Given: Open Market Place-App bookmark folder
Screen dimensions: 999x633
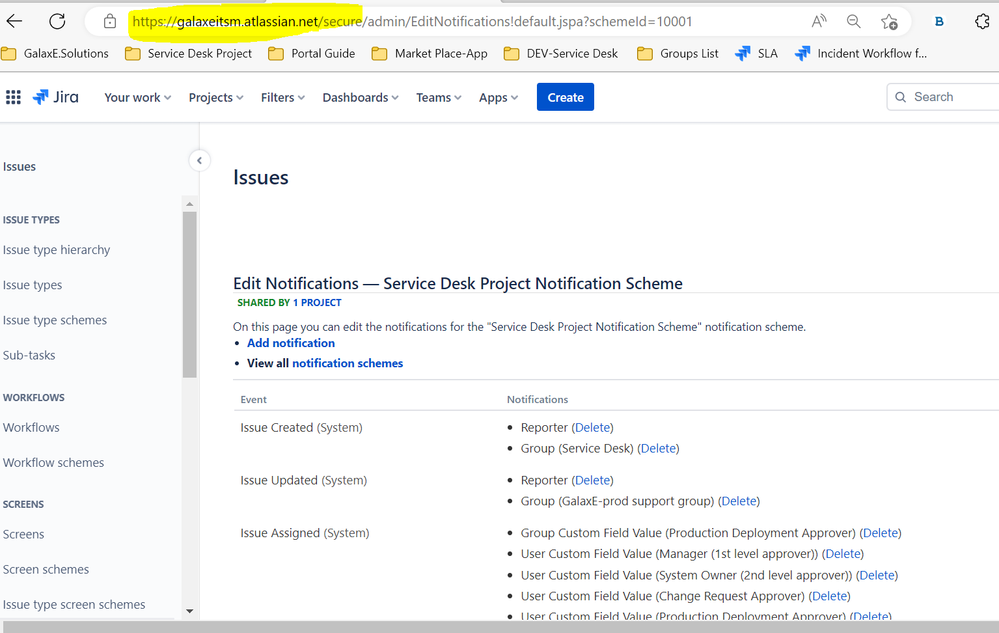Looking at the screenshot, I should [429, 53].
